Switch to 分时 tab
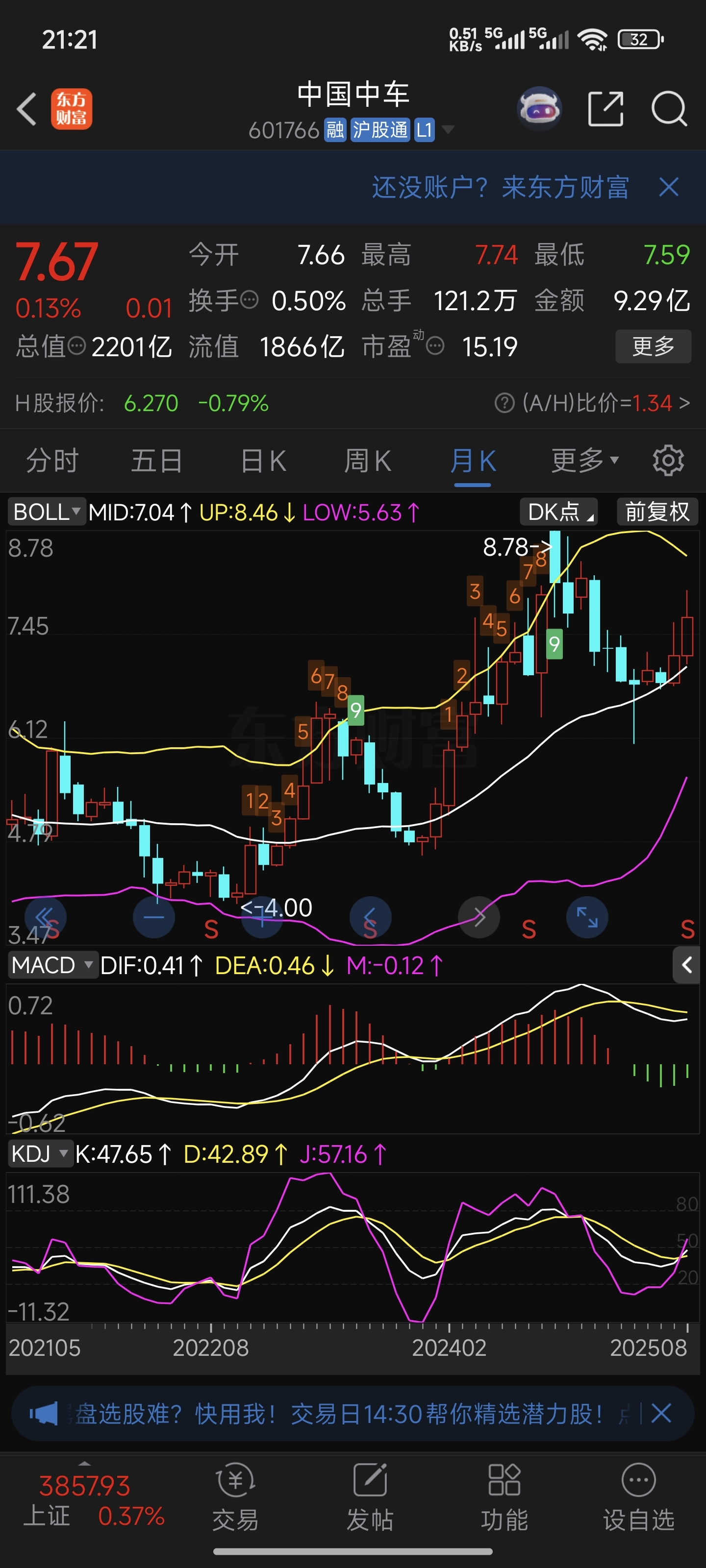 tap(52, 460)
